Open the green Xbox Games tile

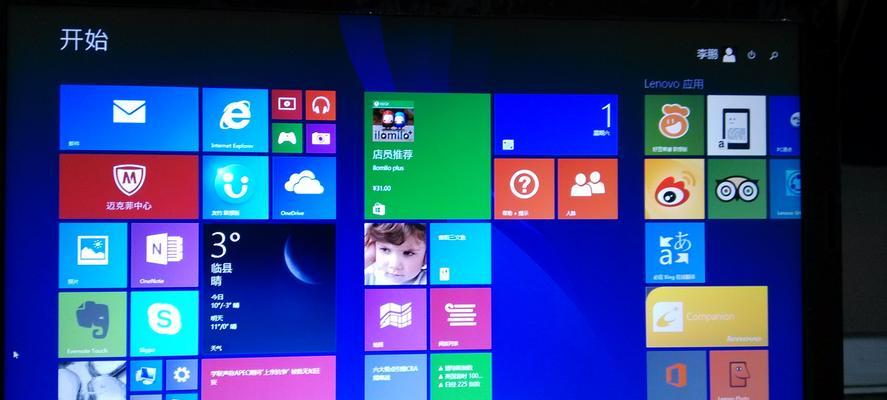pyautogui.click(x=287, y=138)
